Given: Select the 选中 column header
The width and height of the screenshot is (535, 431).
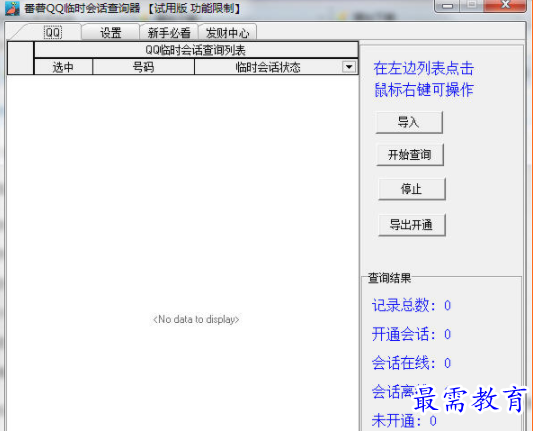Looking at the screenshot, I should coord(63,67).
